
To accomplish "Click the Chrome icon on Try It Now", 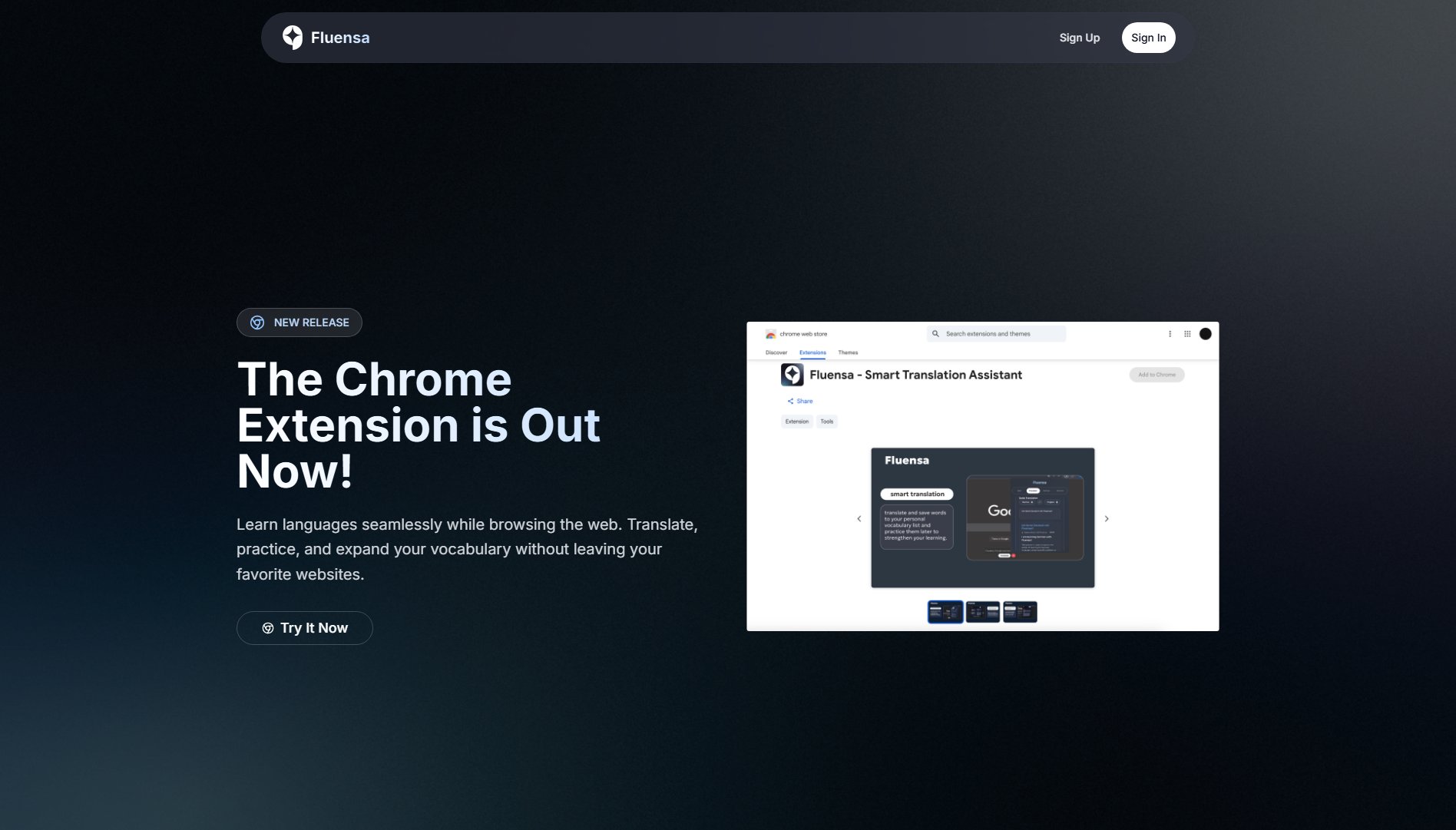I will point(268,628).
